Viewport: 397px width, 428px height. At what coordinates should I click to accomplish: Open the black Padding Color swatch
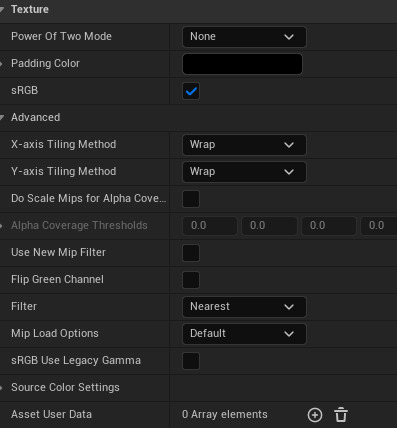coord(242,64)
